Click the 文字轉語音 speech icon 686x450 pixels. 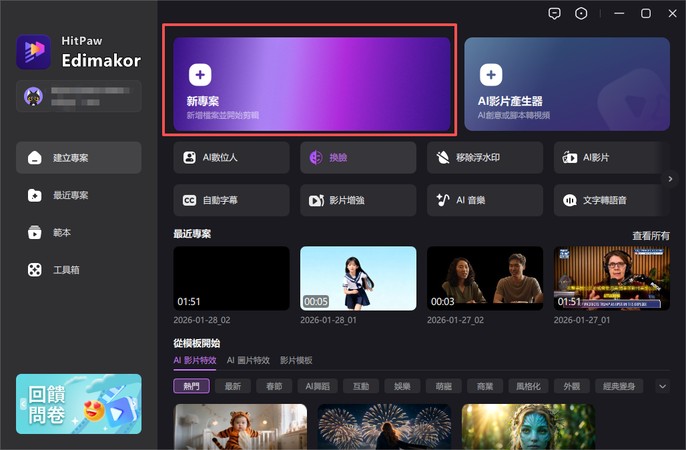[570, 200]
